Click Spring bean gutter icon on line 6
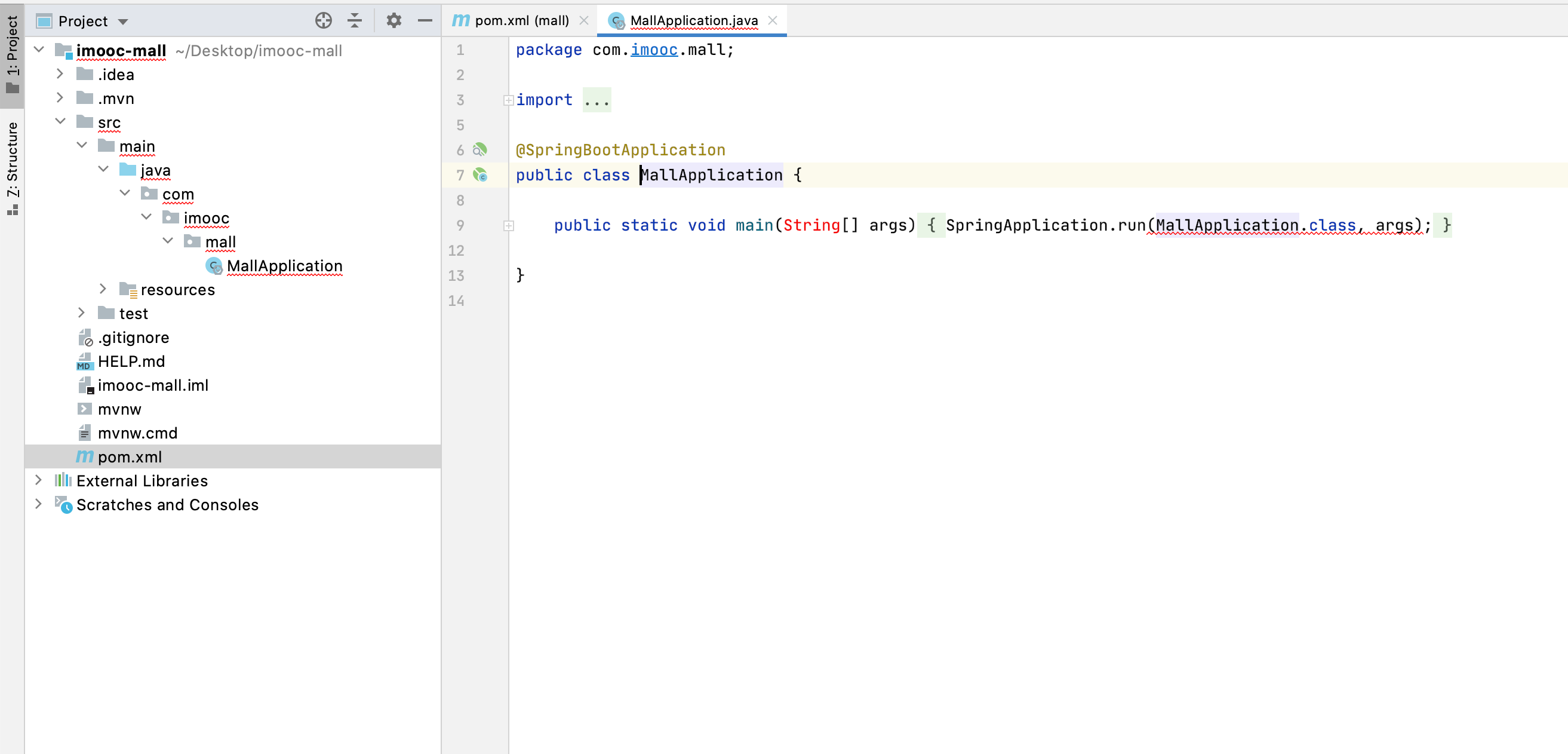Image resolution: width=1568 pixels, height=754 pixels. click(480, 149)
